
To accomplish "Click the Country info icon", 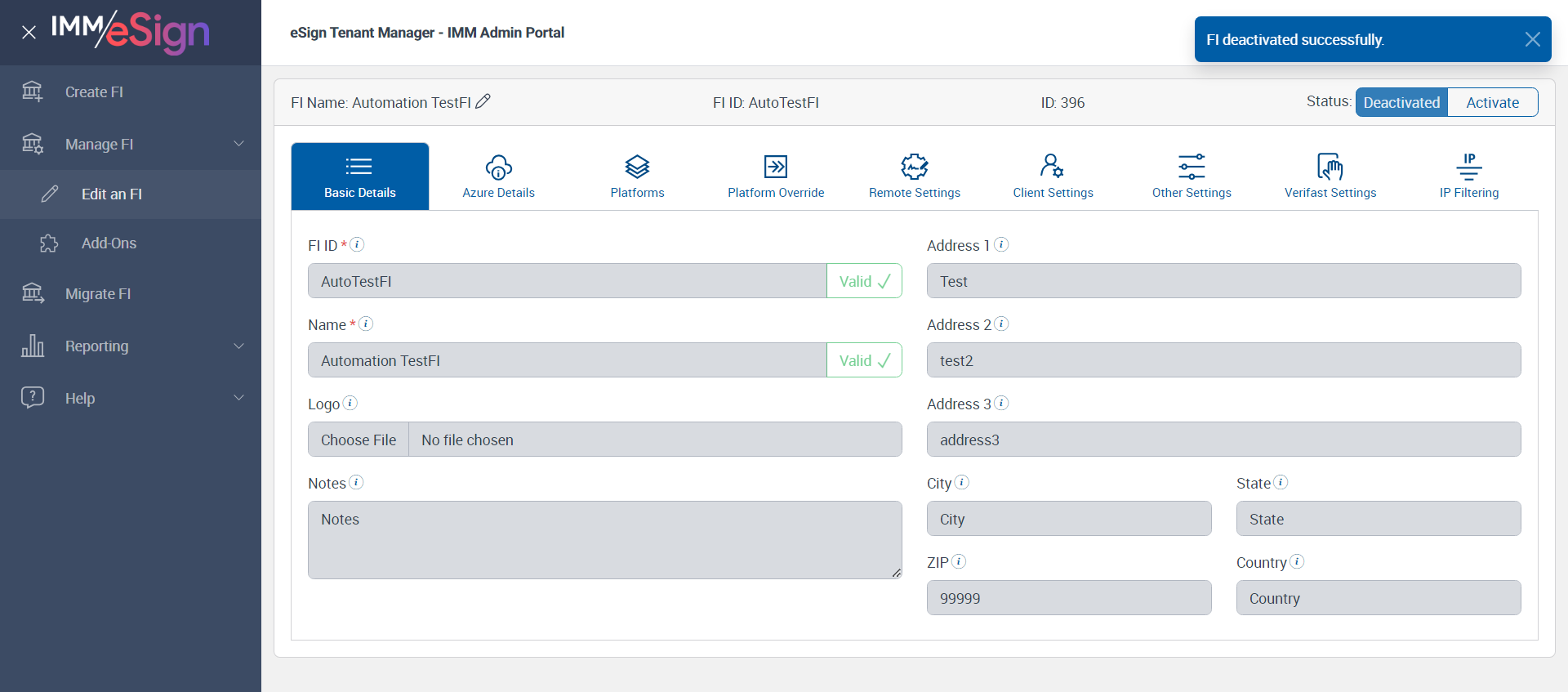I will pos(1297,561).
